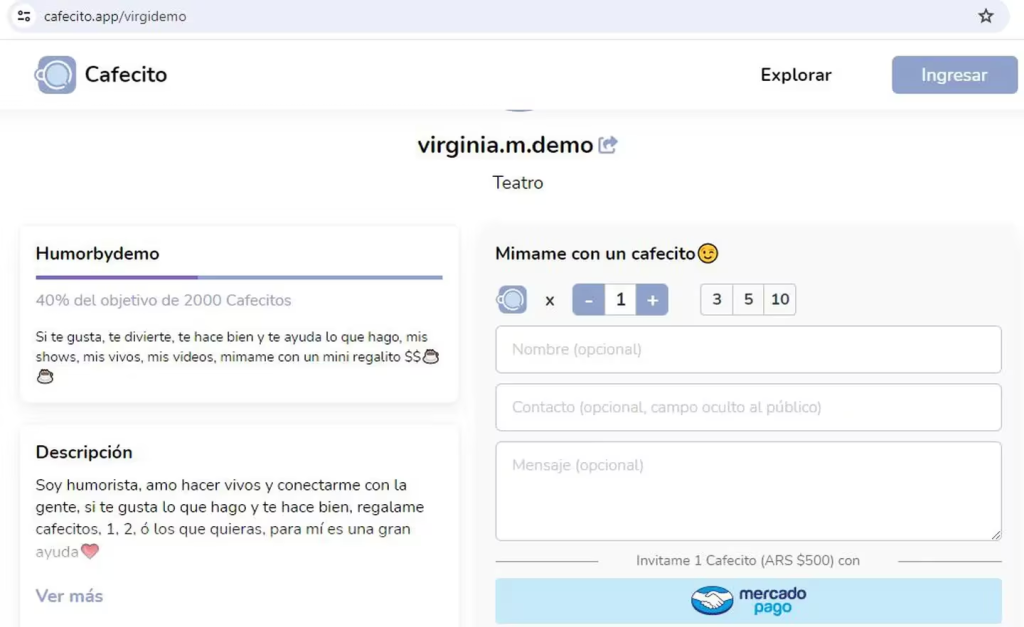The image size is (1024, 627).
Task: Select 5 cafecitos preset
Action: click(748, 300)
